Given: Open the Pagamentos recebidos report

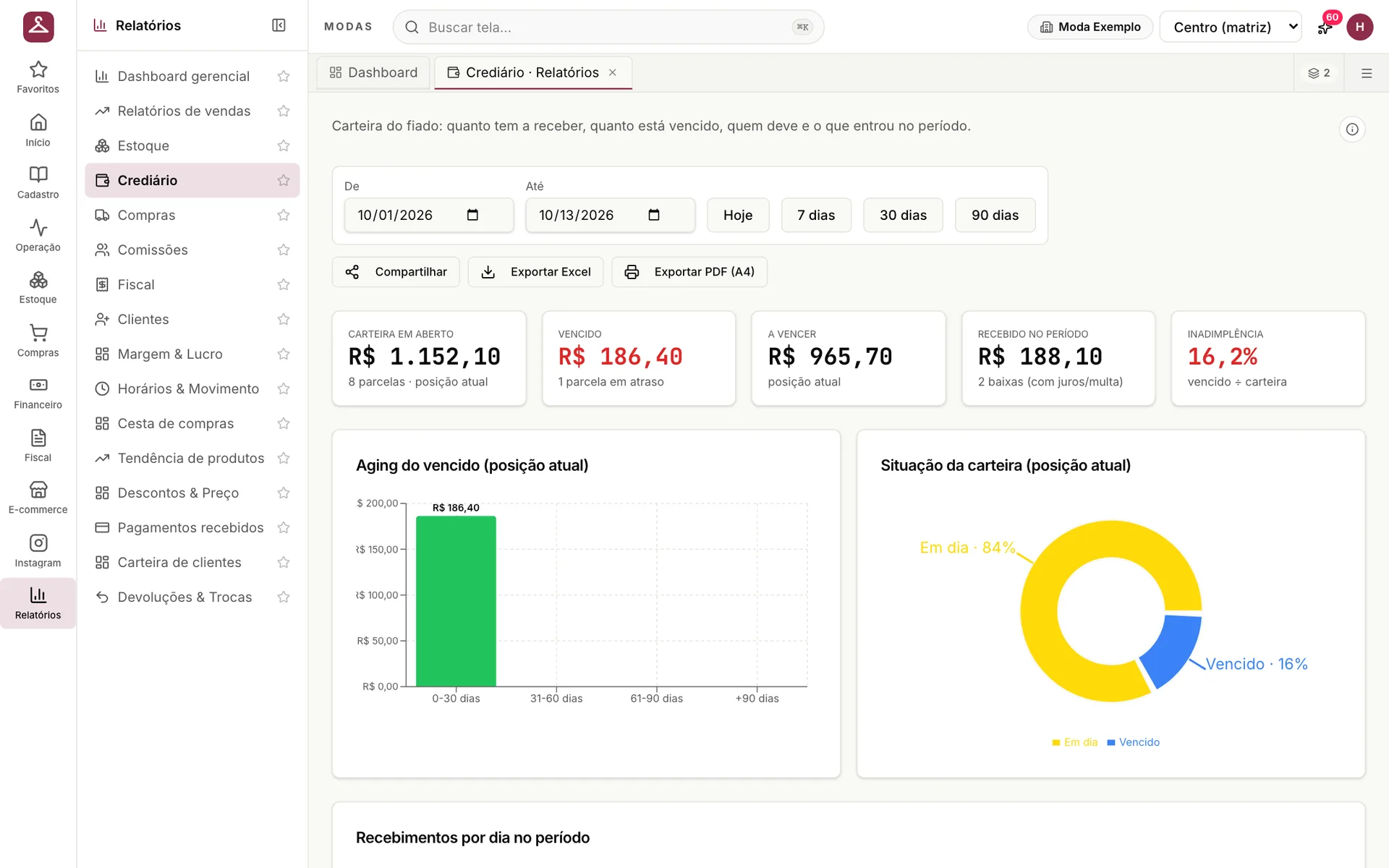Looking at the screenshot, I should tap(192, 527).
